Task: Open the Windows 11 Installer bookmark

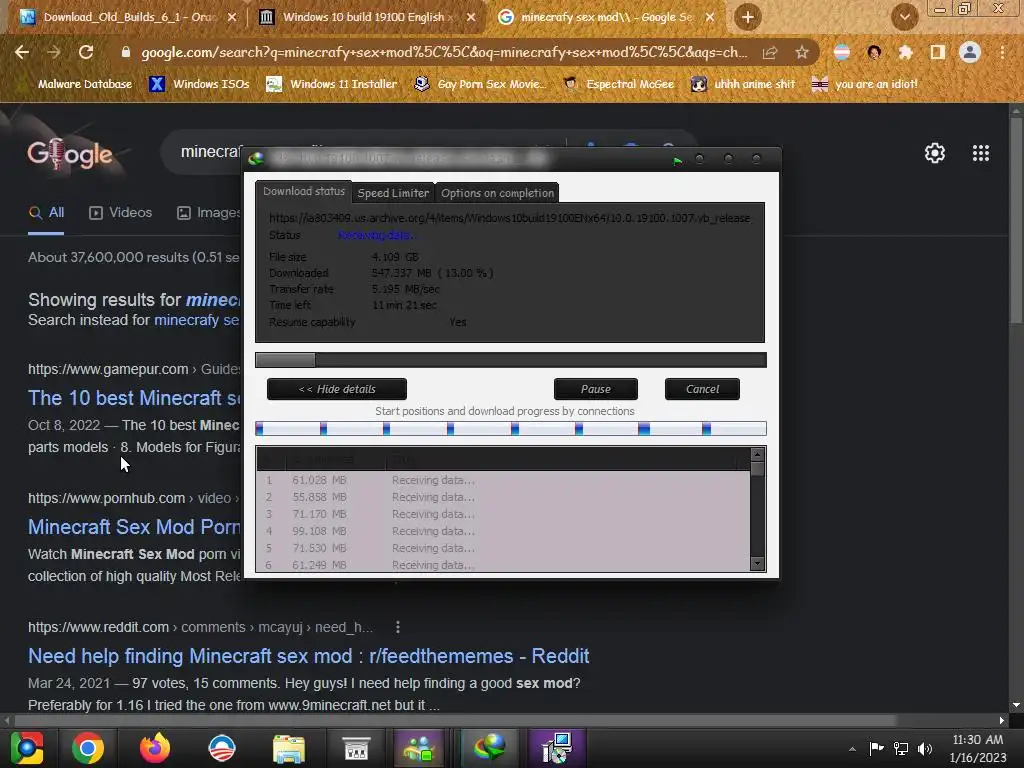Action: coord(332,84)
